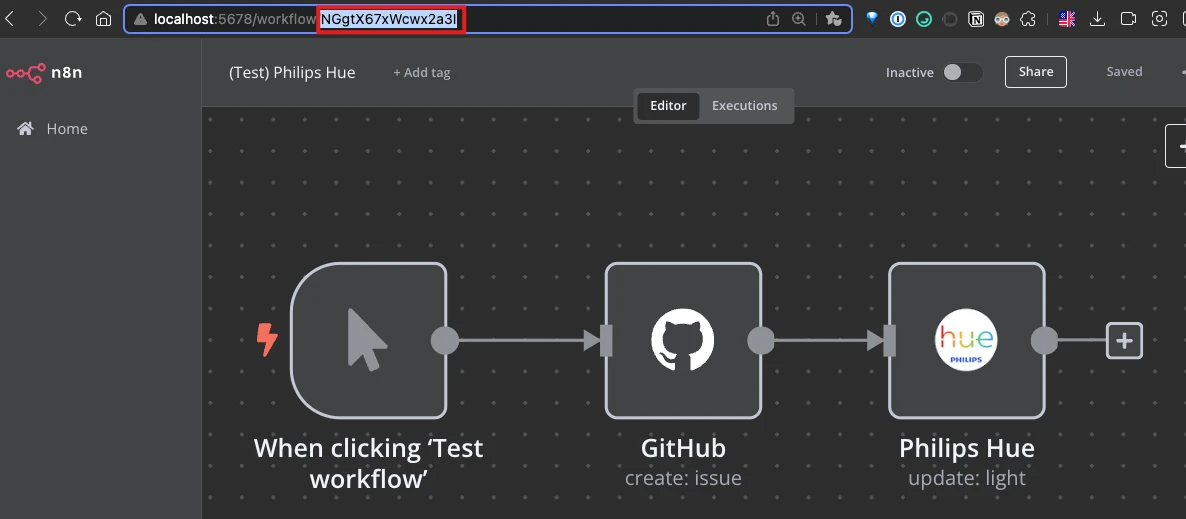Click the 'create: issue' subtitle under GitHub
The height and width of the screenshot is (519, 1186).
click(x=683, y=478)
